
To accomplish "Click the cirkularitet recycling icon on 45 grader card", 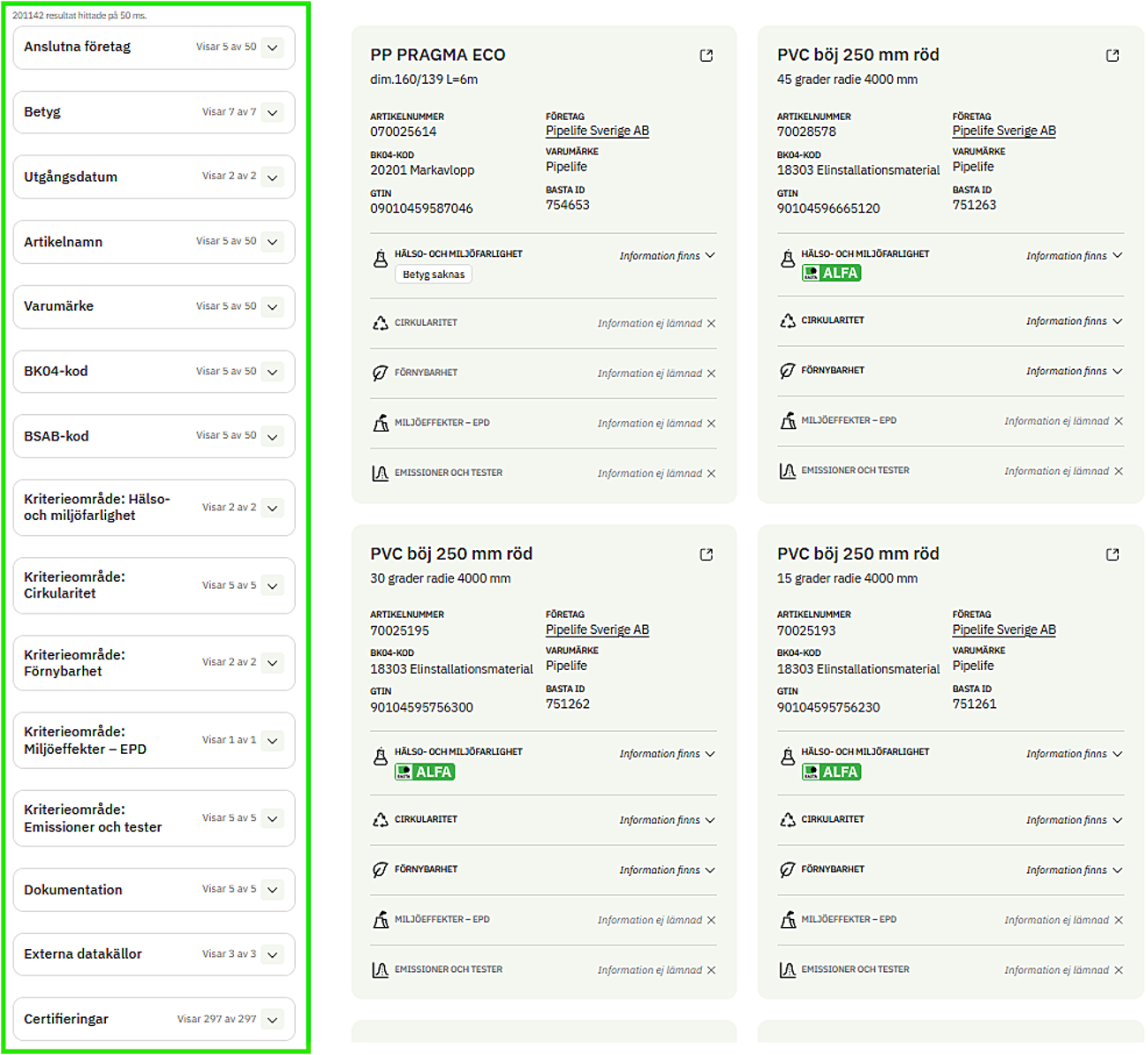I will click(x=788, y=320).
